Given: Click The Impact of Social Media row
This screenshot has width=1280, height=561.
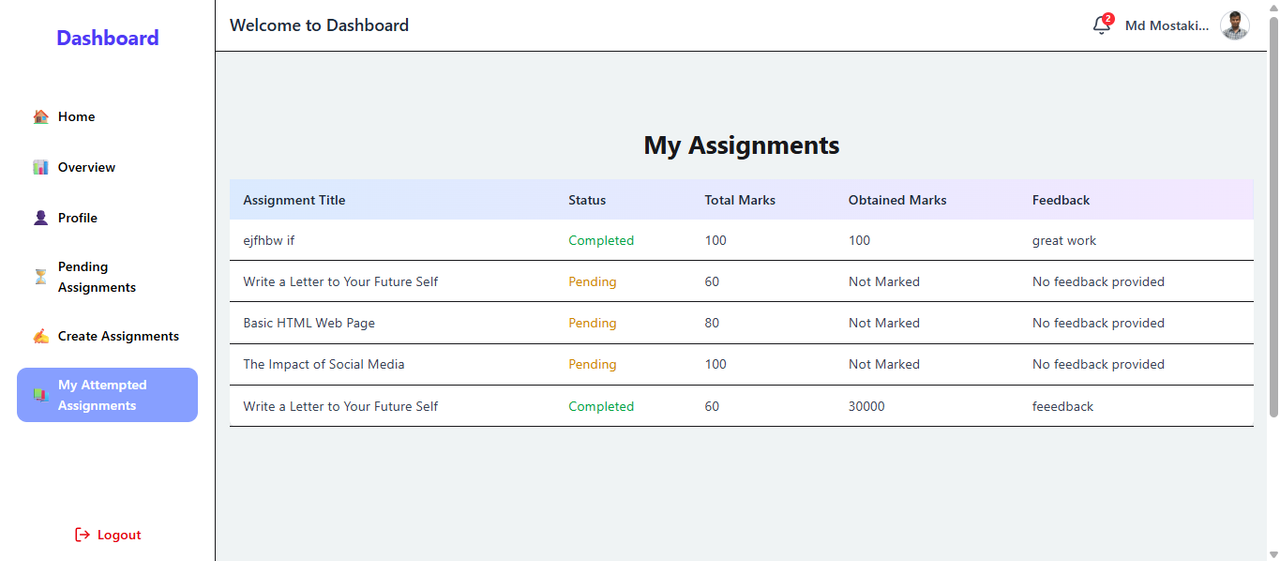Looking at the screenshot, I should tap(324, 364).
